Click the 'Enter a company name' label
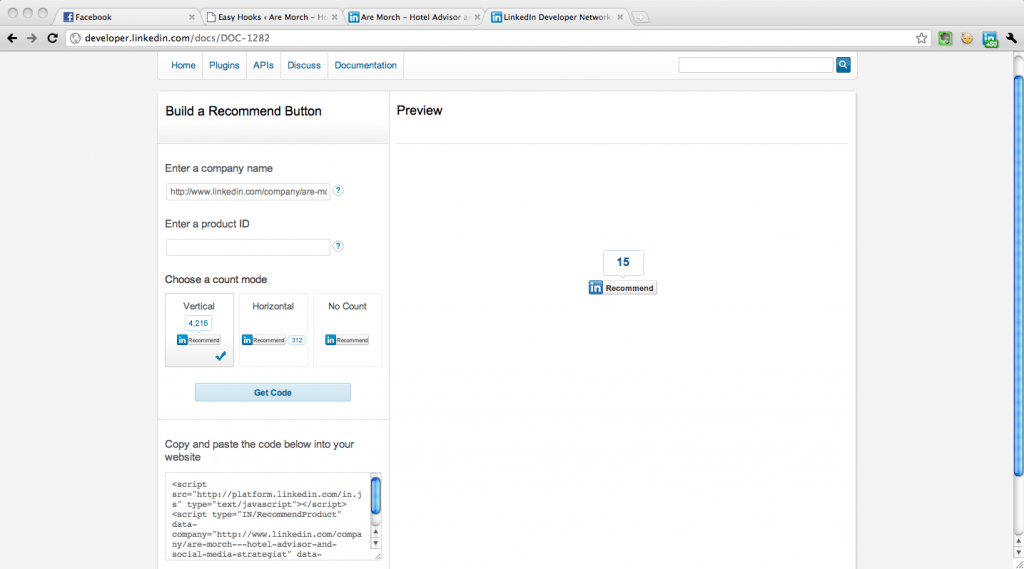Screen dimensions: 1024x569 click(219, 169)
